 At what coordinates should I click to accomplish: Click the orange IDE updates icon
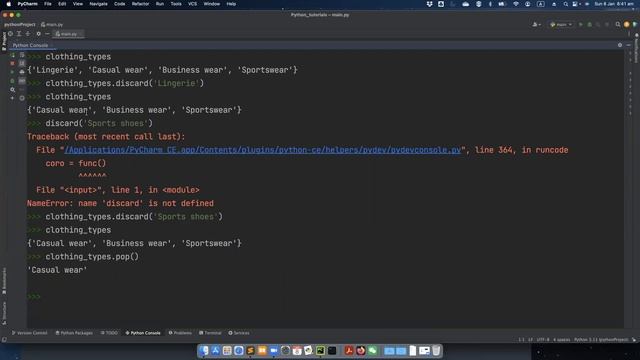627,24
